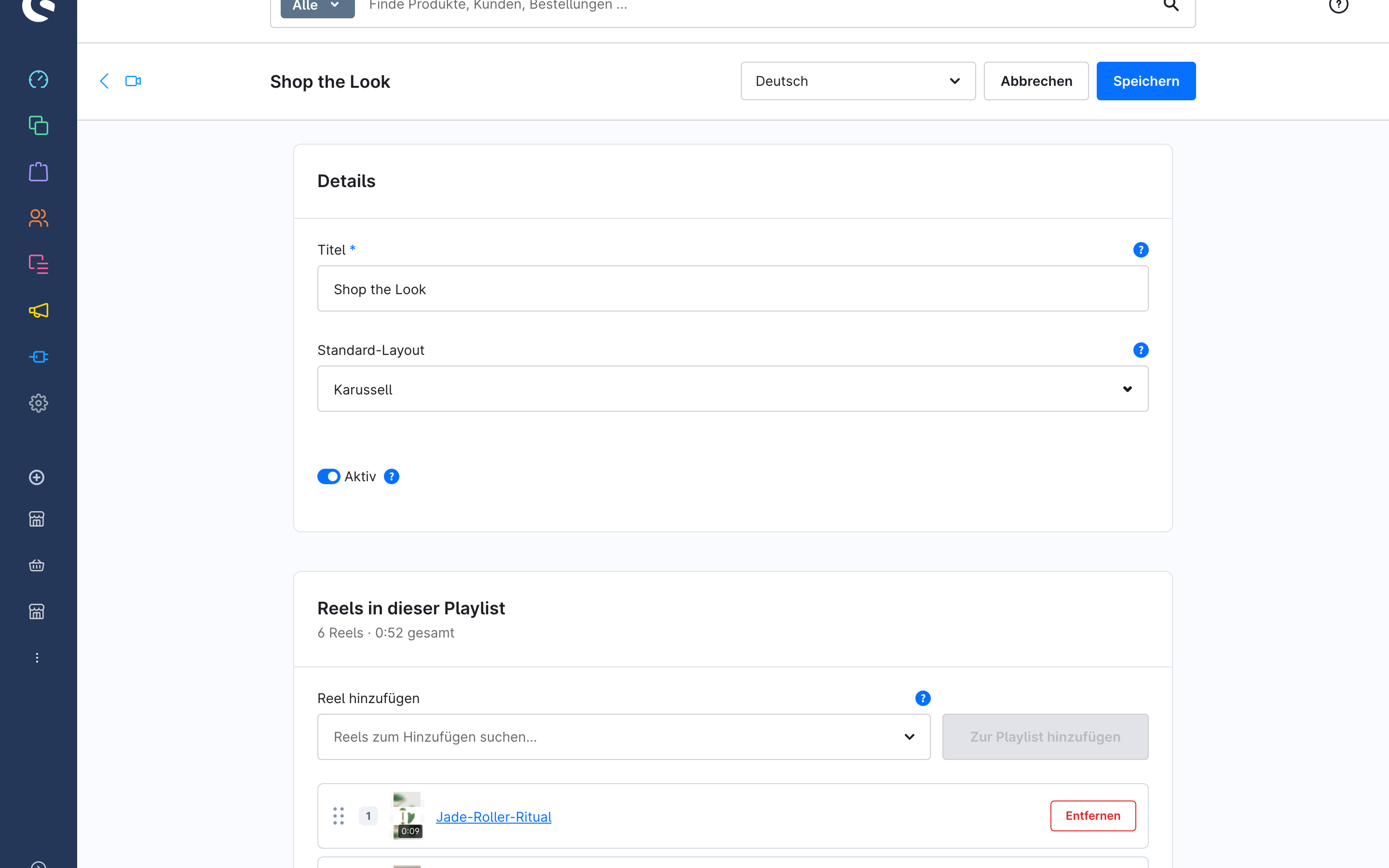Viewport: 1389px width, 868px height.
Task: Open the Deutsch language dropdown
Action: tap(858, 81)
